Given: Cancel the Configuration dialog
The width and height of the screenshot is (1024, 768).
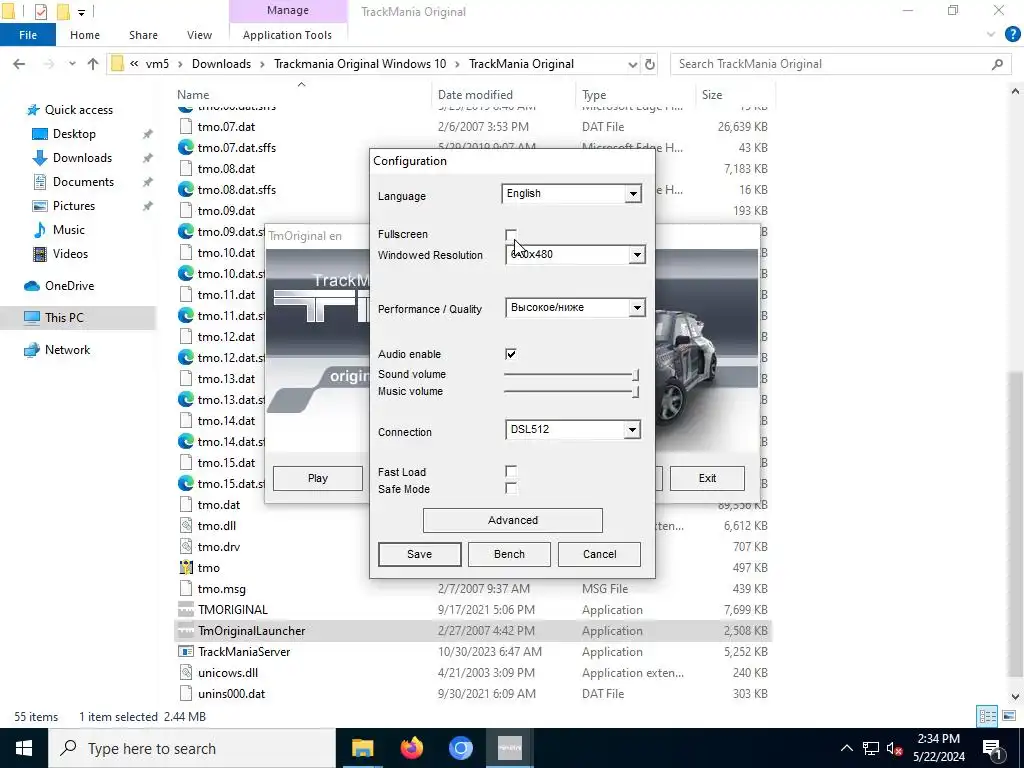Looking at the screenshot, I should point(600,554).
